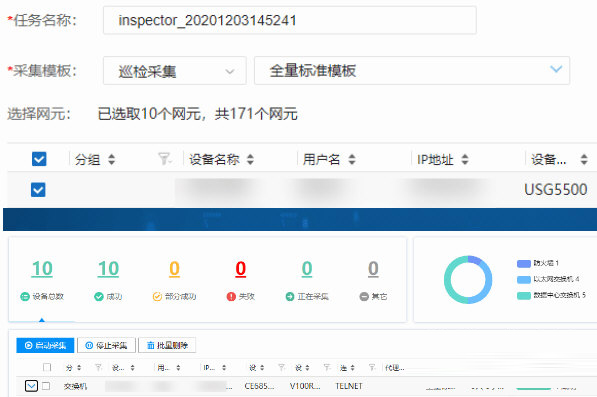This screenshot has width=597, height=397.
Task: Sort by the truncated 设备... column
Action: tap(584, 159)
